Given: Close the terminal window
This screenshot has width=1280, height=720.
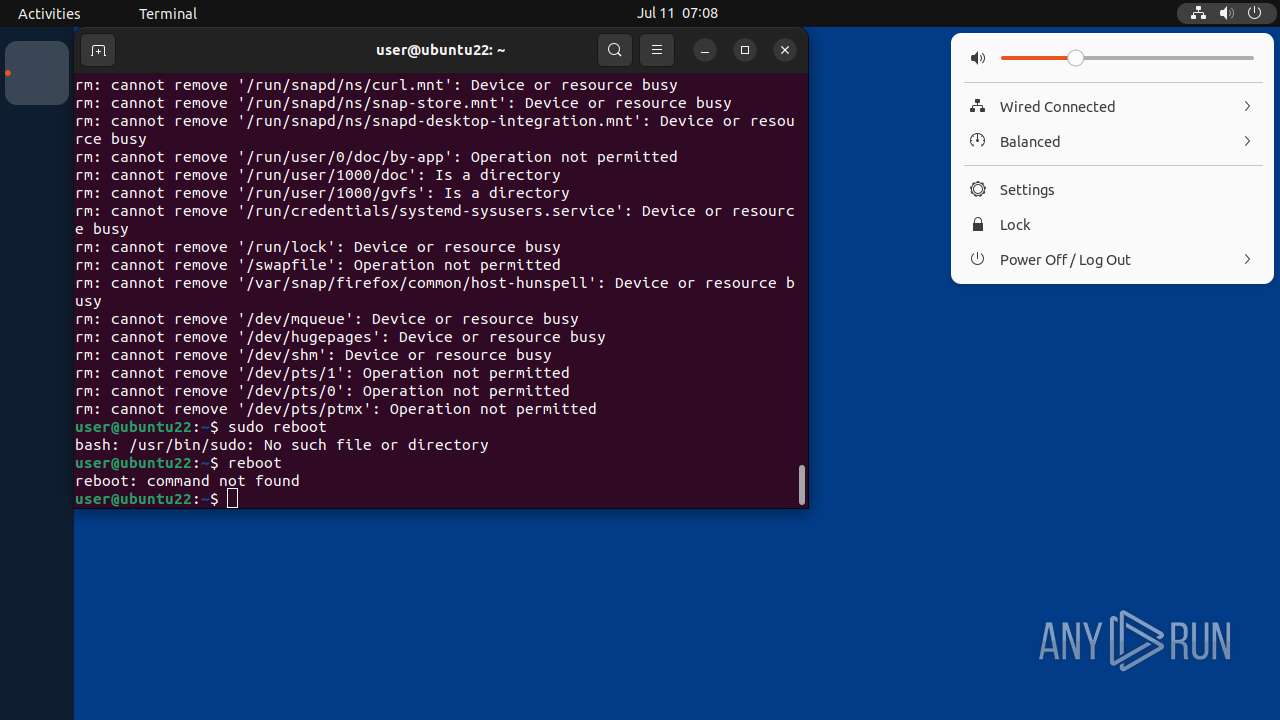Looking at the screenshot, I should pyautogui.click(x=785, y=50).
